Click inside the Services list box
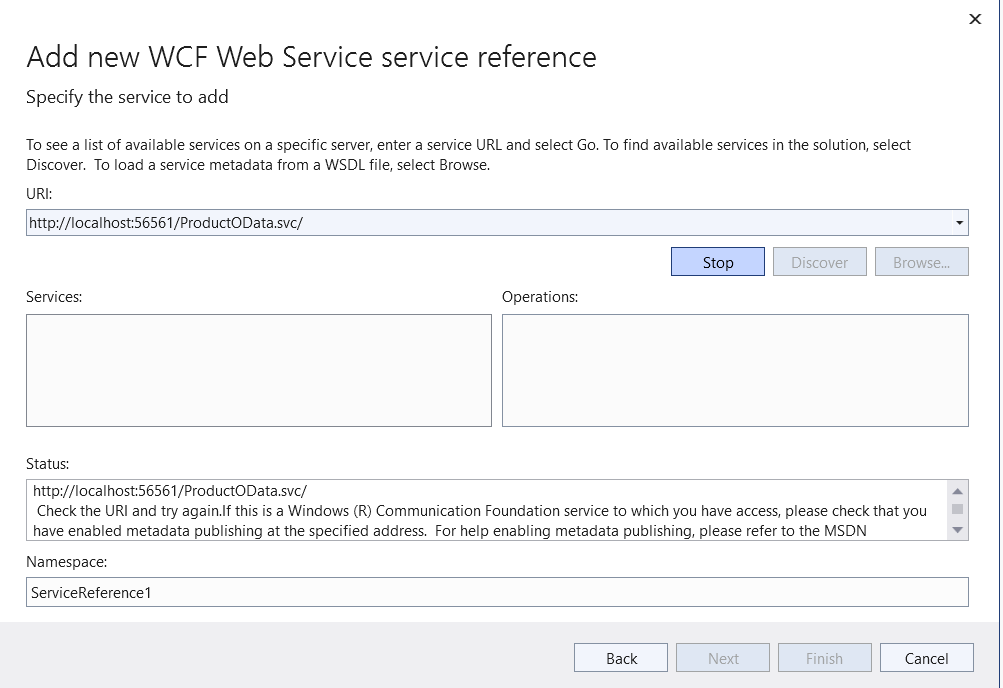This screenshot has width=1003, height=688. [258, 370]
